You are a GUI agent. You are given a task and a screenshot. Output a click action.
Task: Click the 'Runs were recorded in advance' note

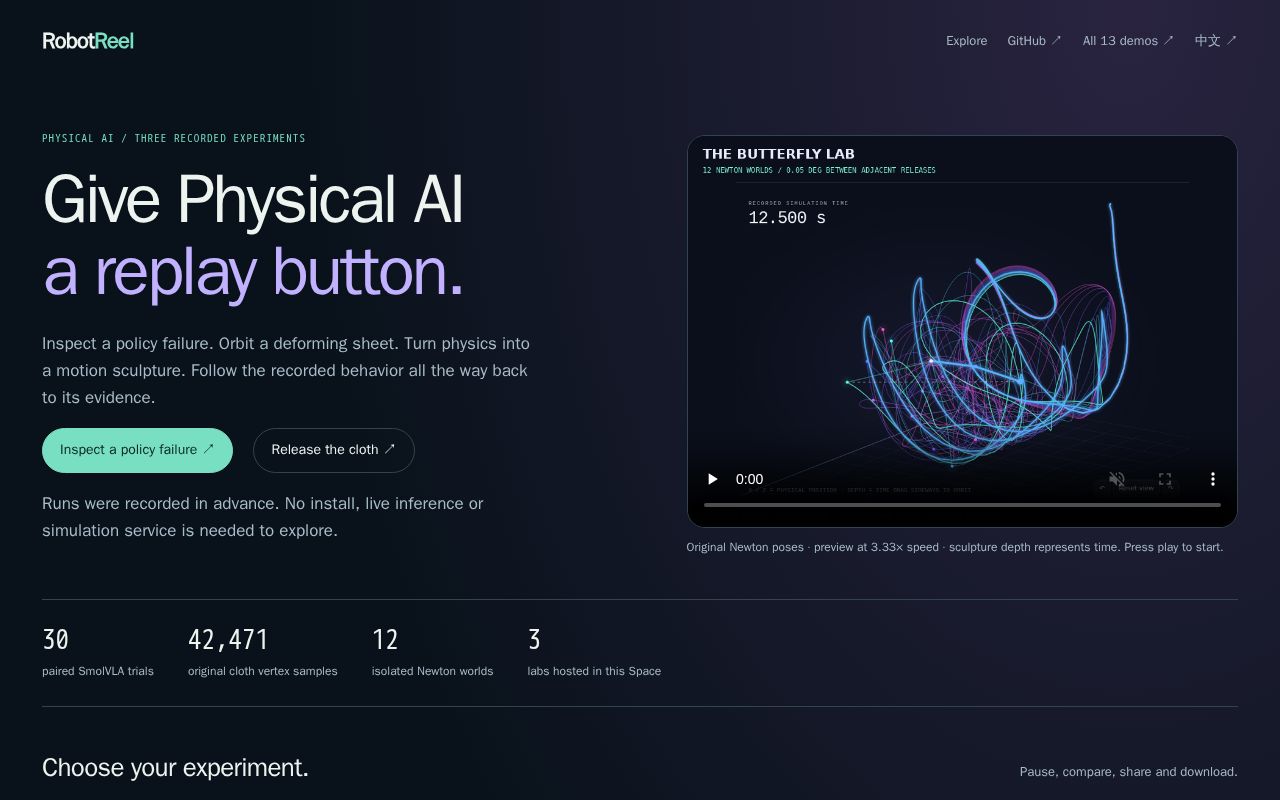point(263,517)
